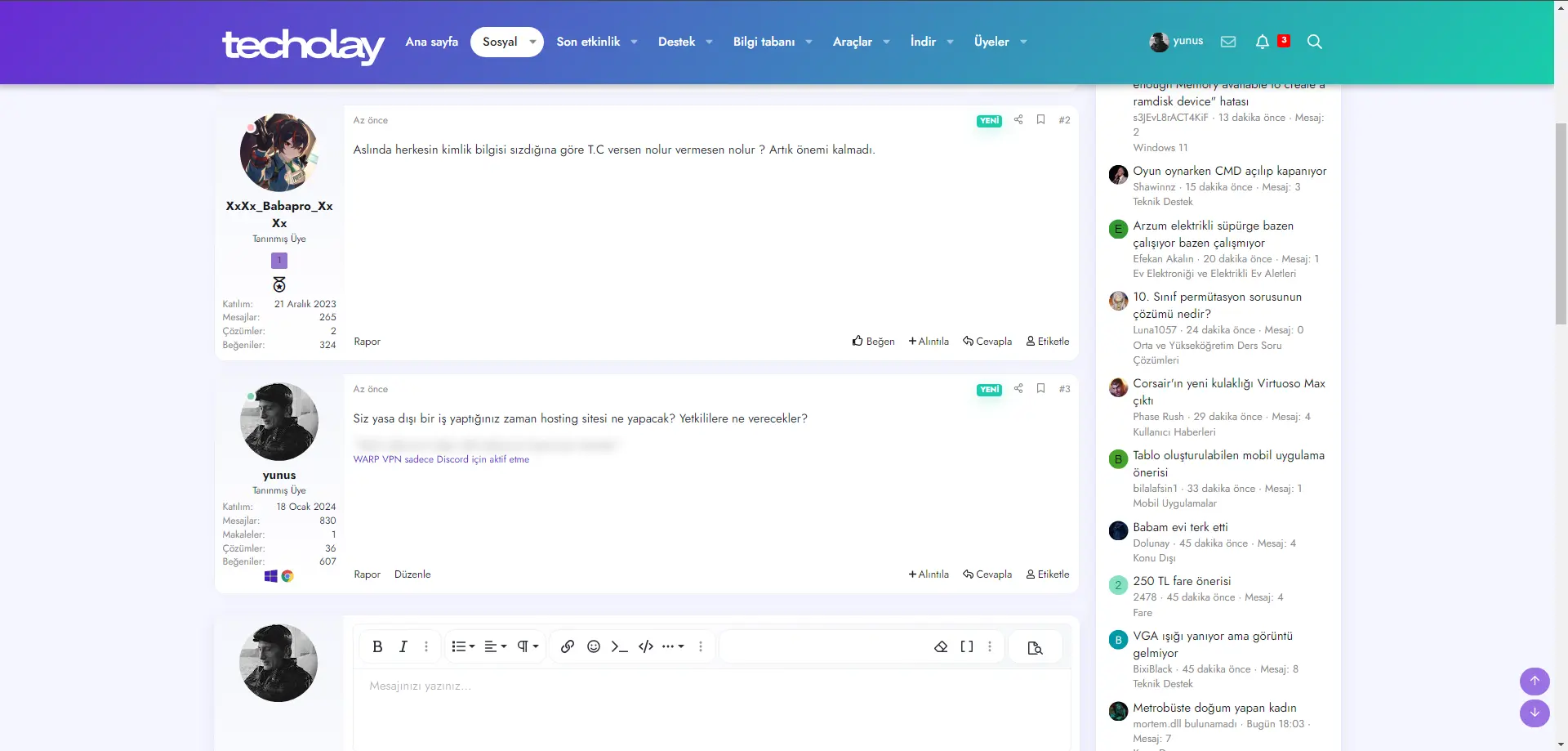Share post #2 via share icon
Viewport: 1568px width, 751px height.
[x=1018, y=119]
